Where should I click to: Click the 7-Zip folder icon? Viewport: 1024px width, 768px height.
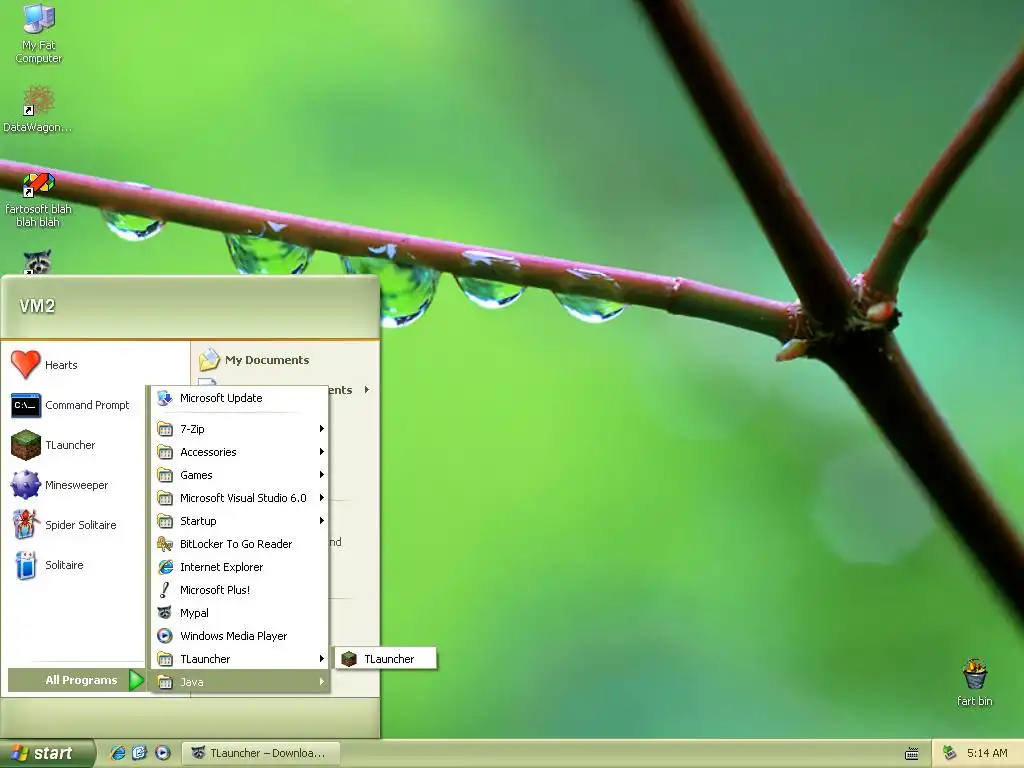[165, 429]
